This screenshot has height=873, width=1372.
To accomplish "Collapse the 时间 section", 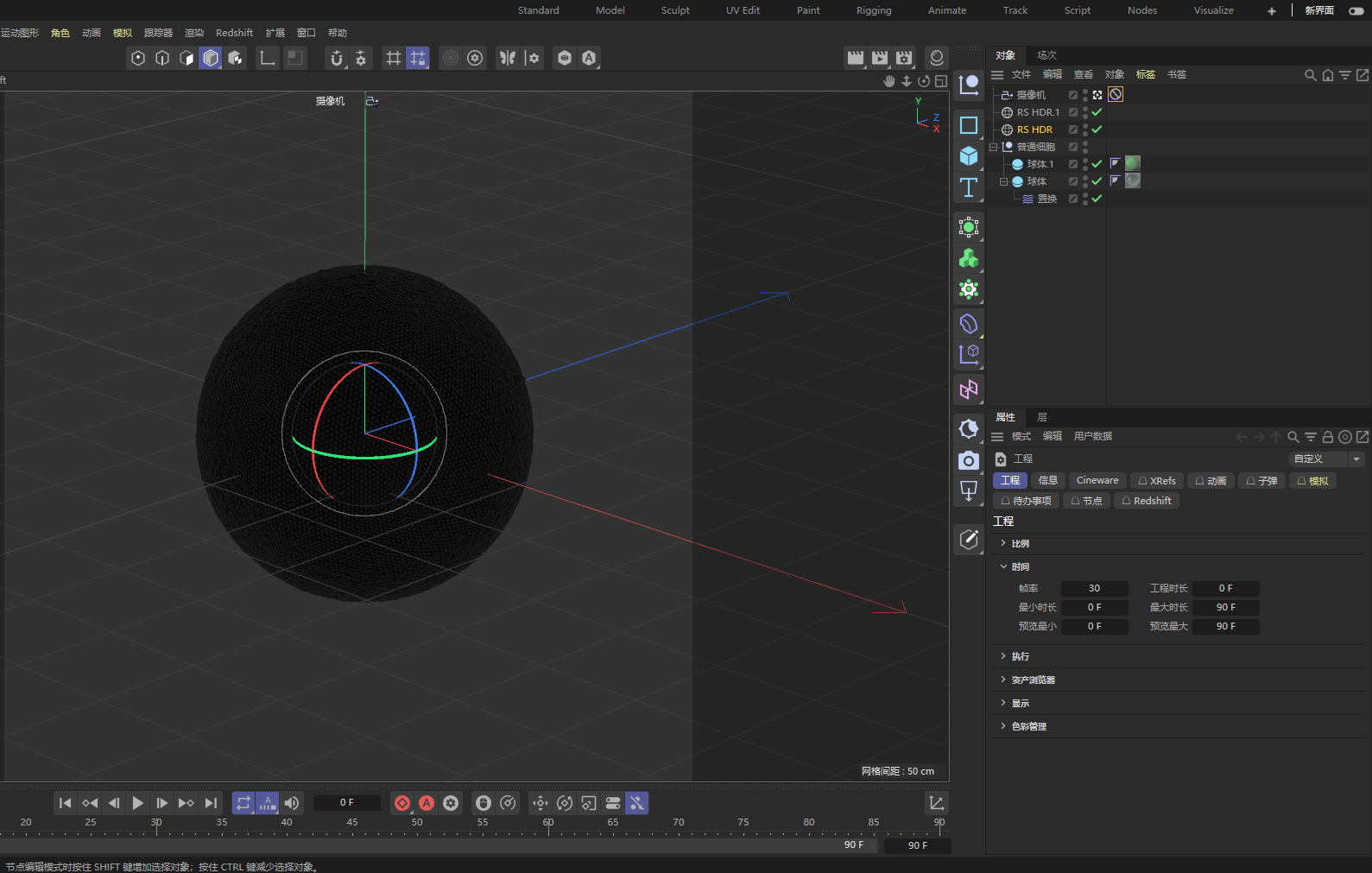I will (x=1003, y=566).
